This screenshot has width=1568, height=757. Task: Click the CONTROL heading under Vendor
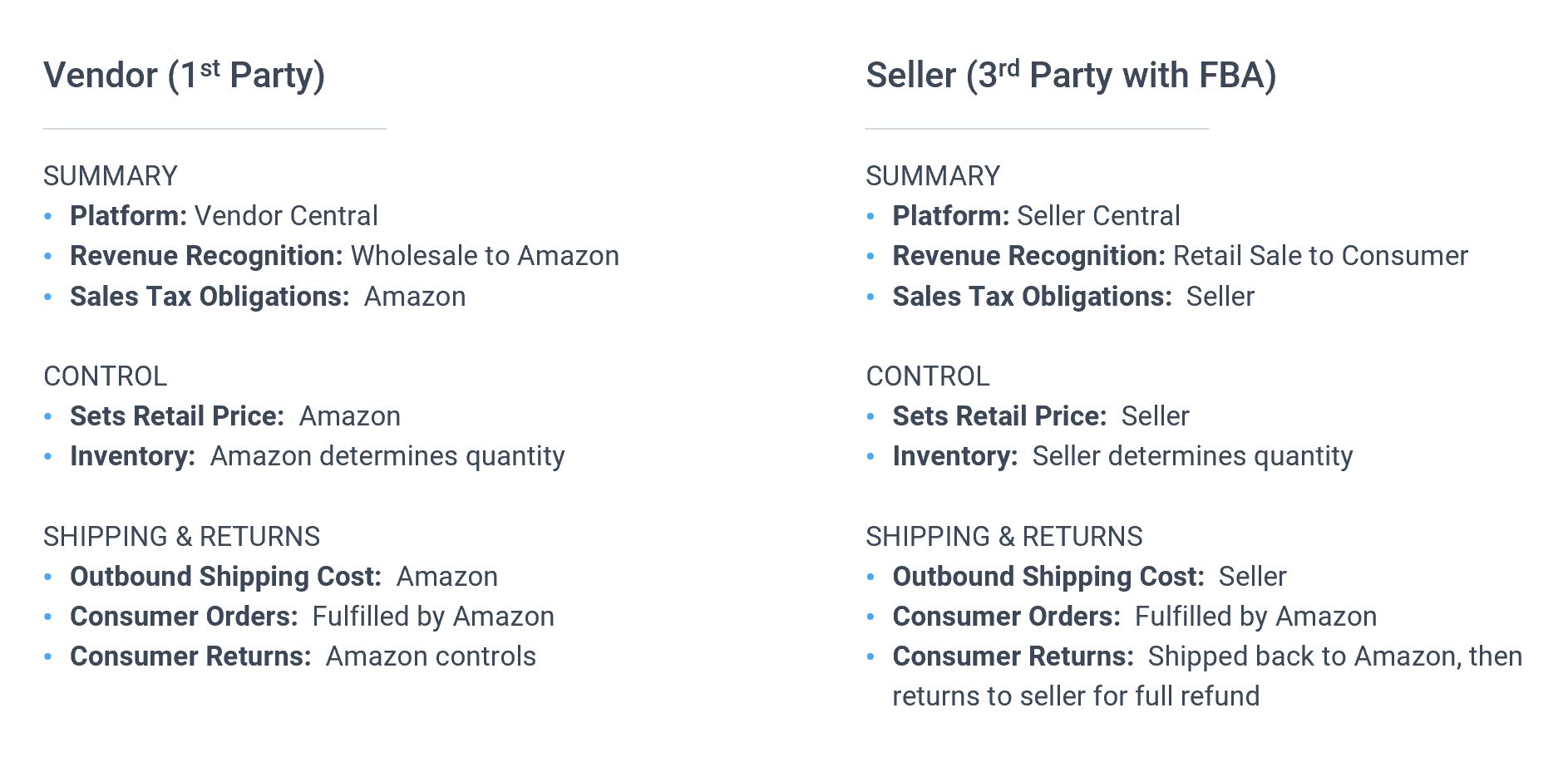pos(106,376)
